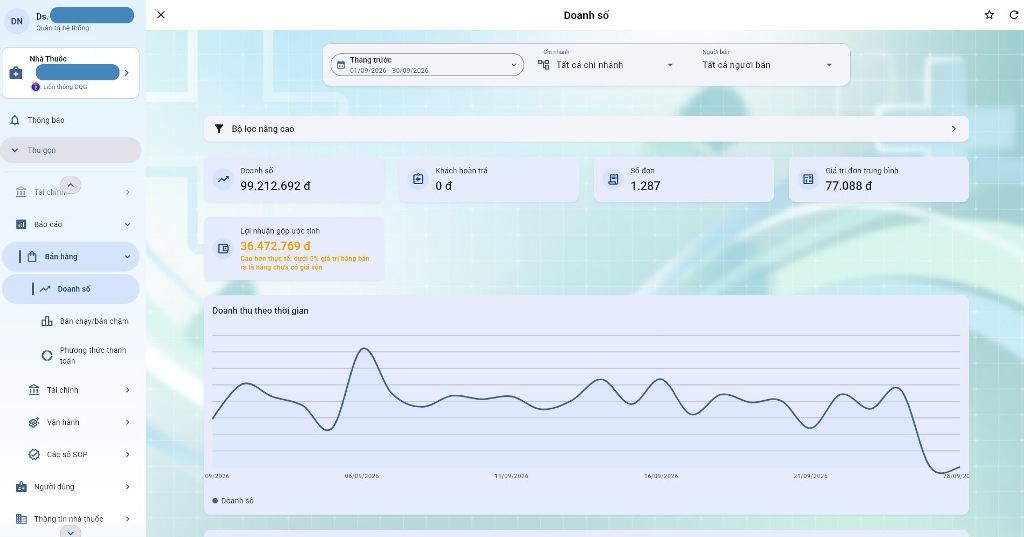1024x537 pixels.
Task: Collapse sidebar with Thu gọn
Action: tap(71, 150)
